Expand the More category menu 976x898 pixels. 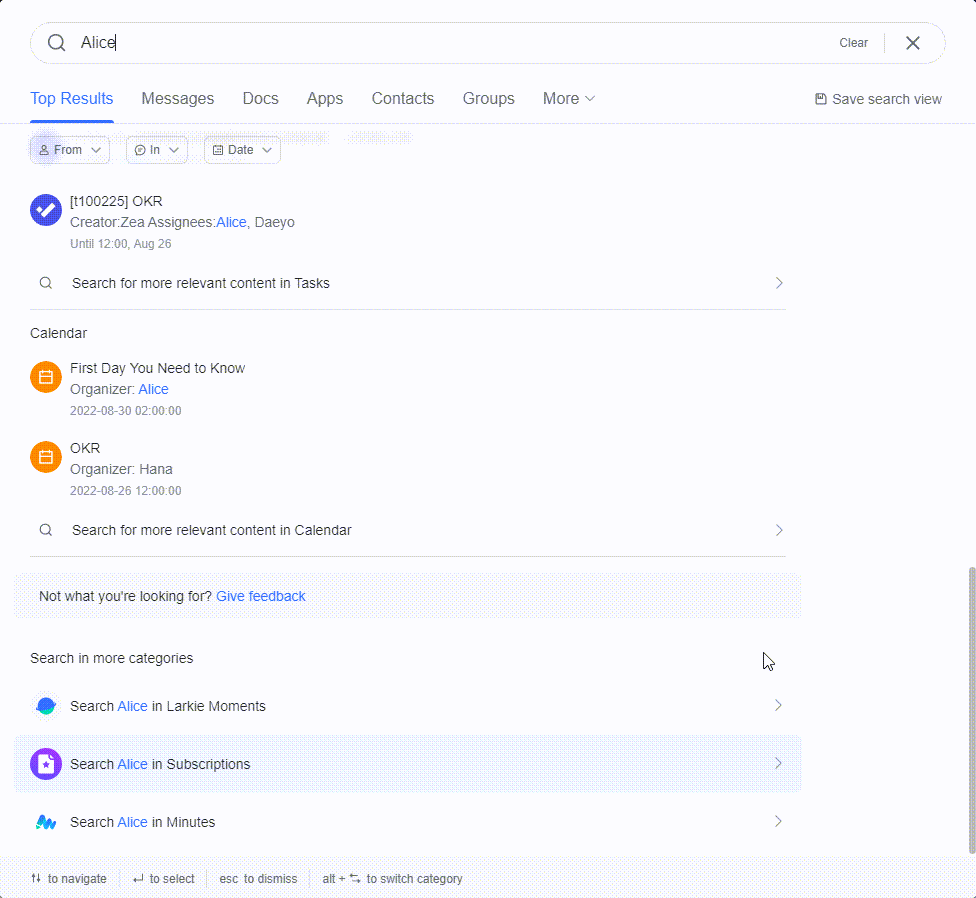(568, 98)
